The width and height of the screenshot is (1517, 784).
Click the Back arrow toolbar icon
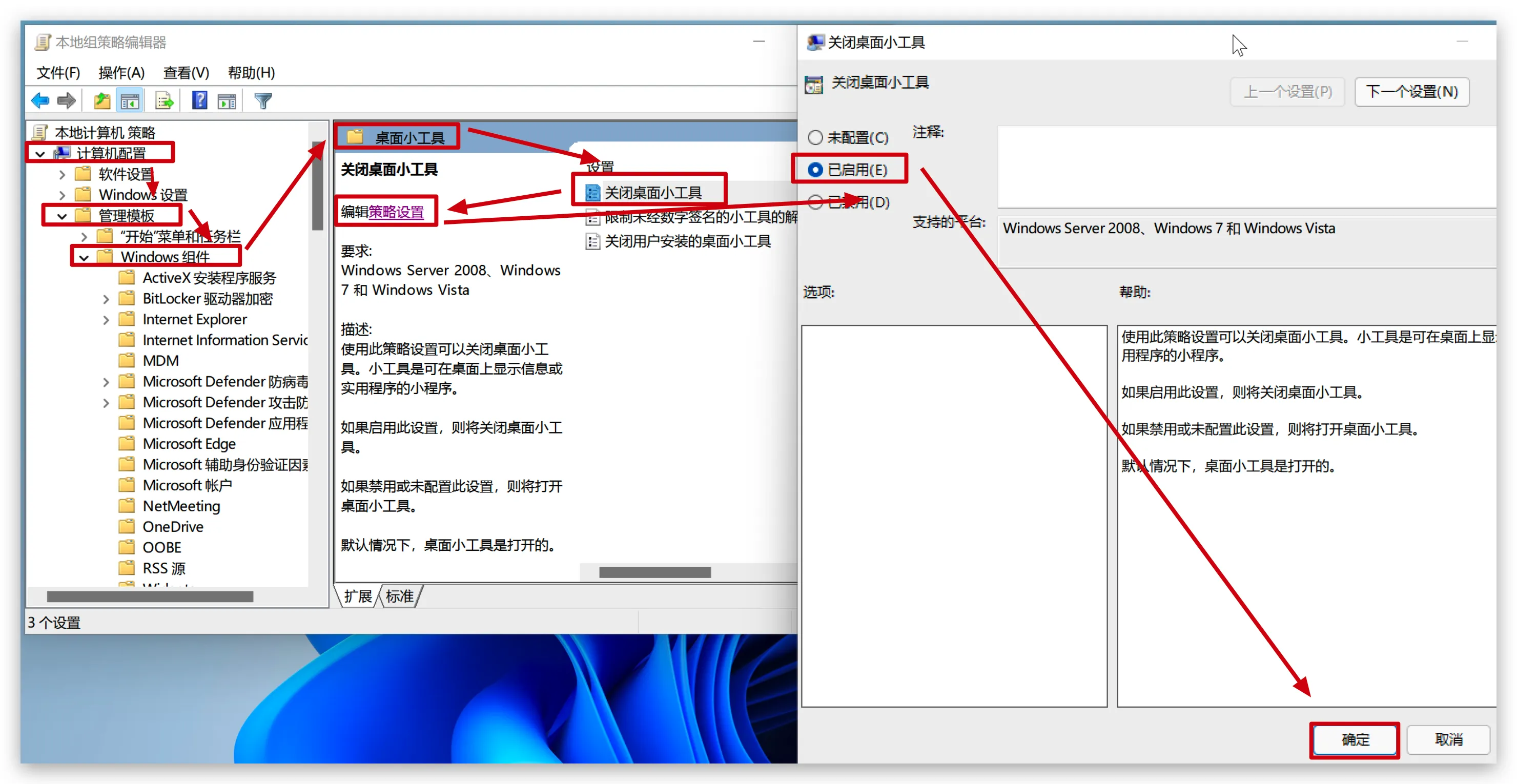(x=40, y=100)
